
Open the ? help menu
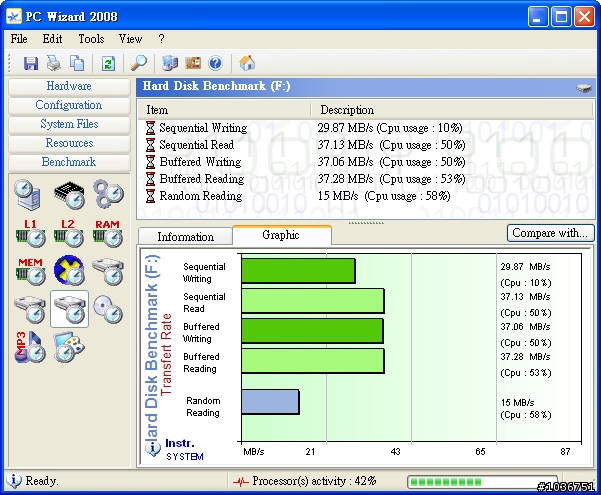(161, 39)
